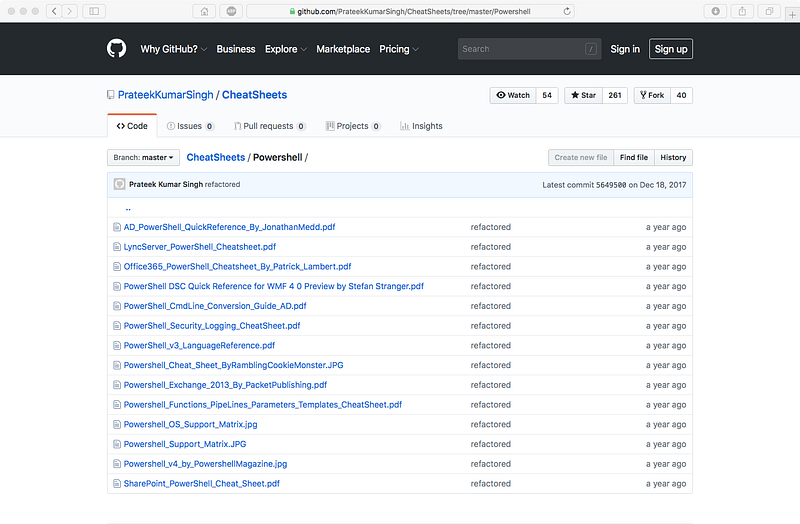Click the Safari sidebar toggle icon
This screenshot has width=800, height=524.
94,11
